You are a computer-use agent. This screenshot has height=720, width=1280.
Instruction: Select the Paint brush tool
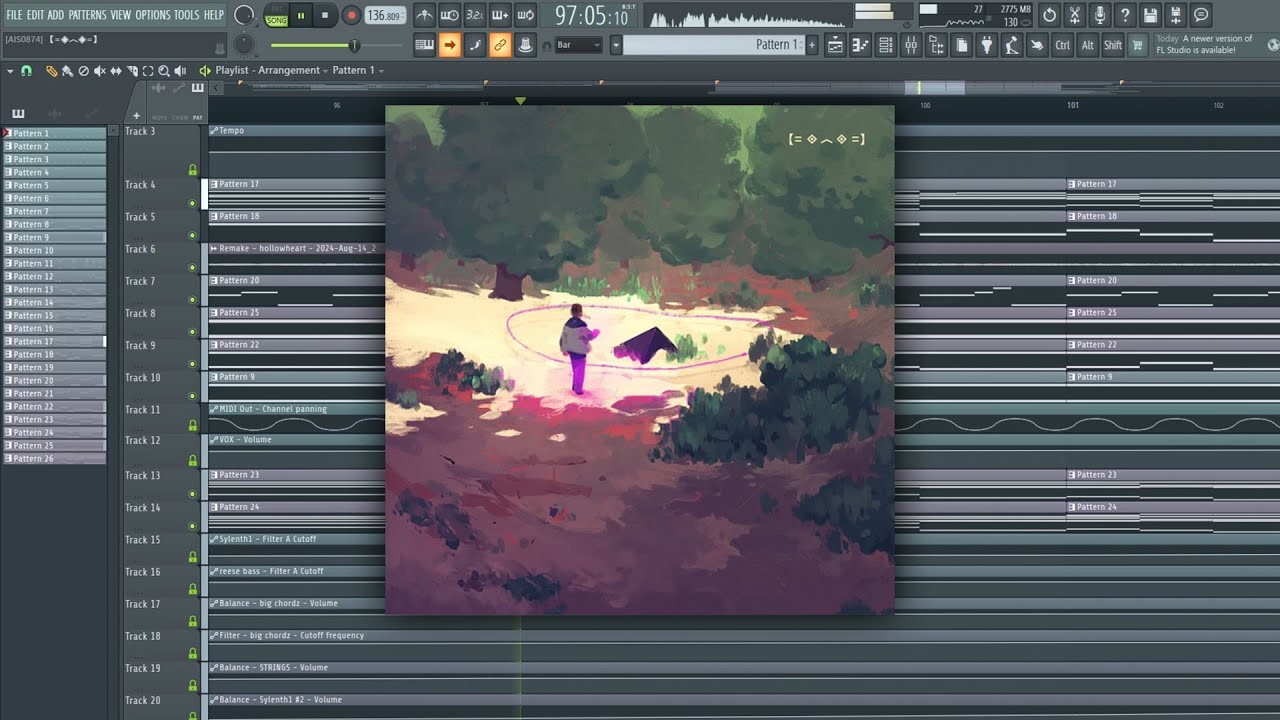tap(67, 71)
